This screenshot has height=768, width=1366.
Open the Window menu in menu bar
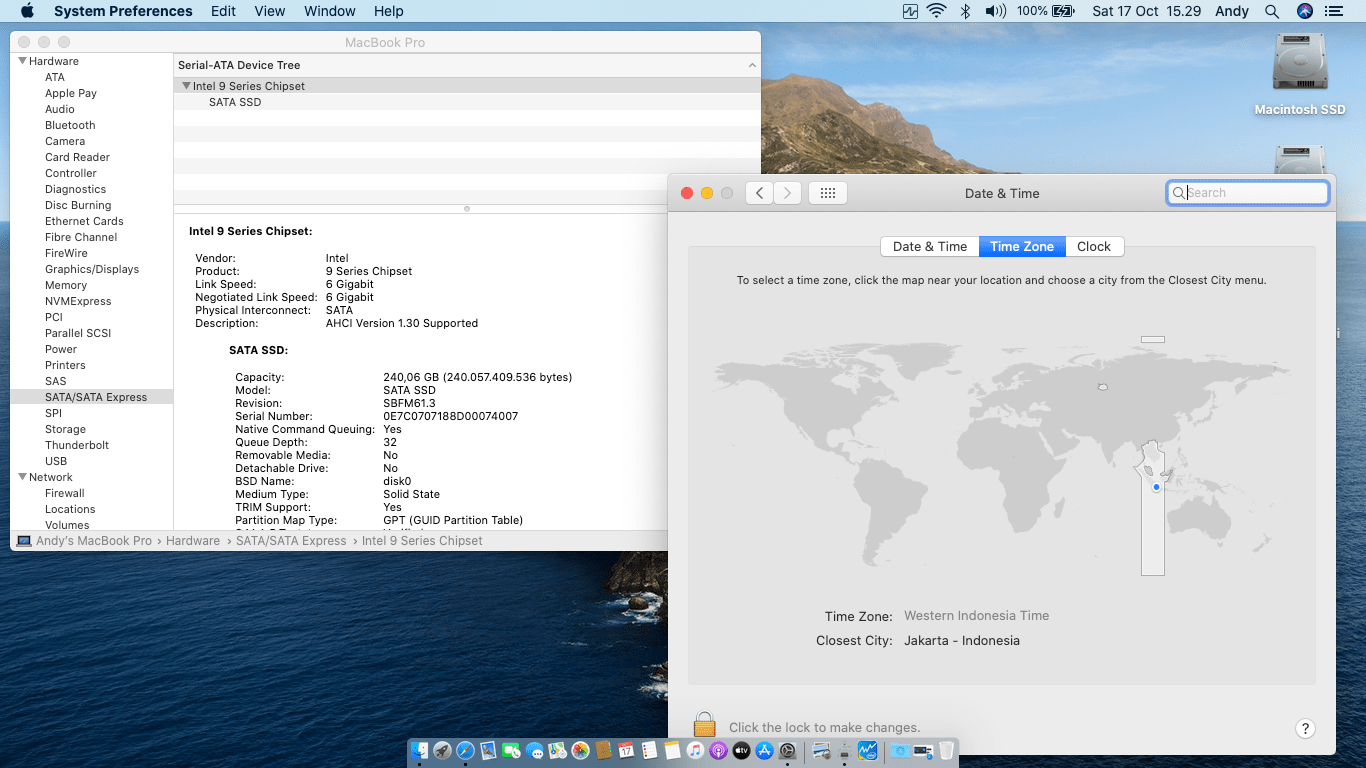[329, 11]
